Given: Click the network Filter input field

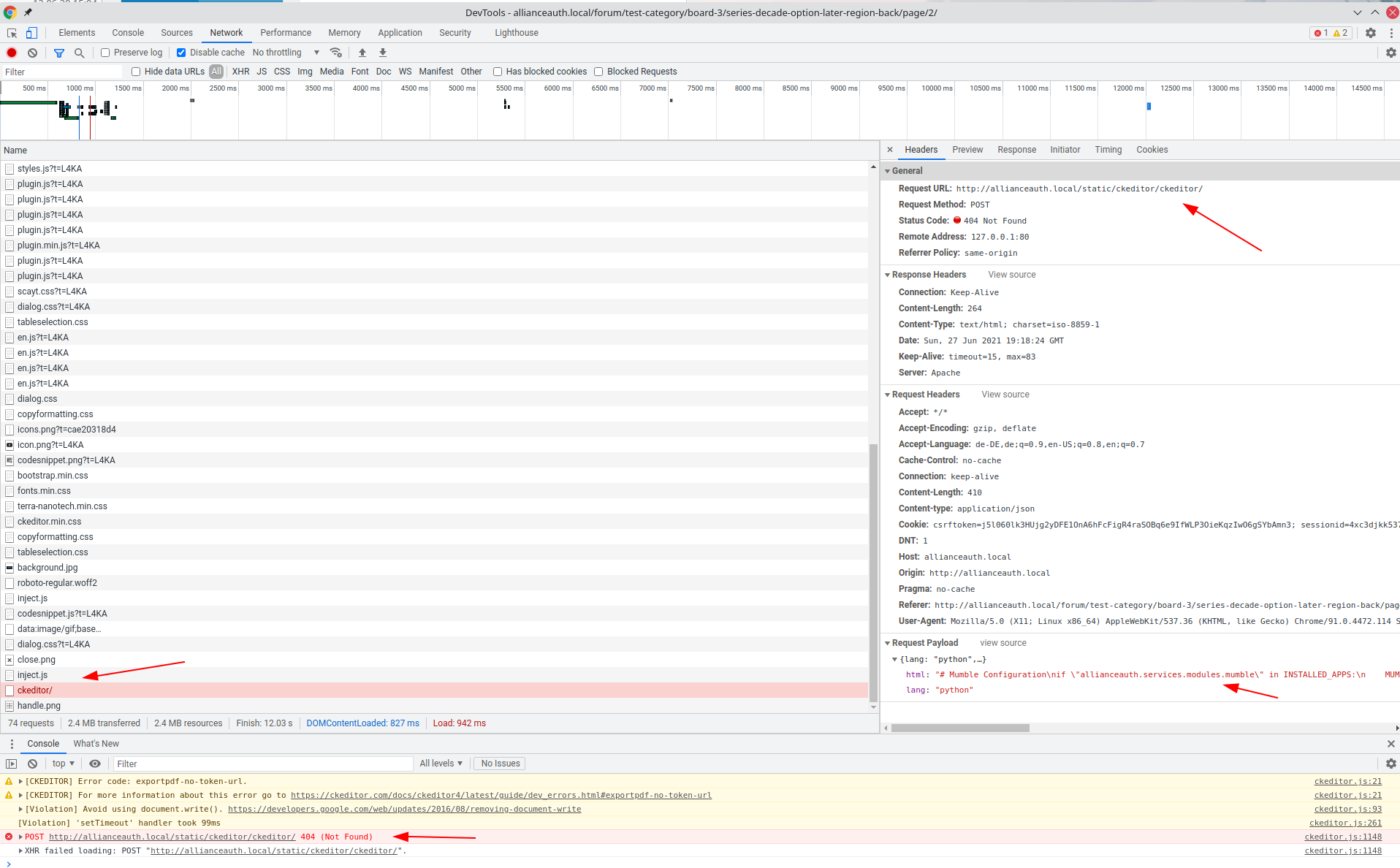Looking at the screenshot, I should click(x=61, y=72).
